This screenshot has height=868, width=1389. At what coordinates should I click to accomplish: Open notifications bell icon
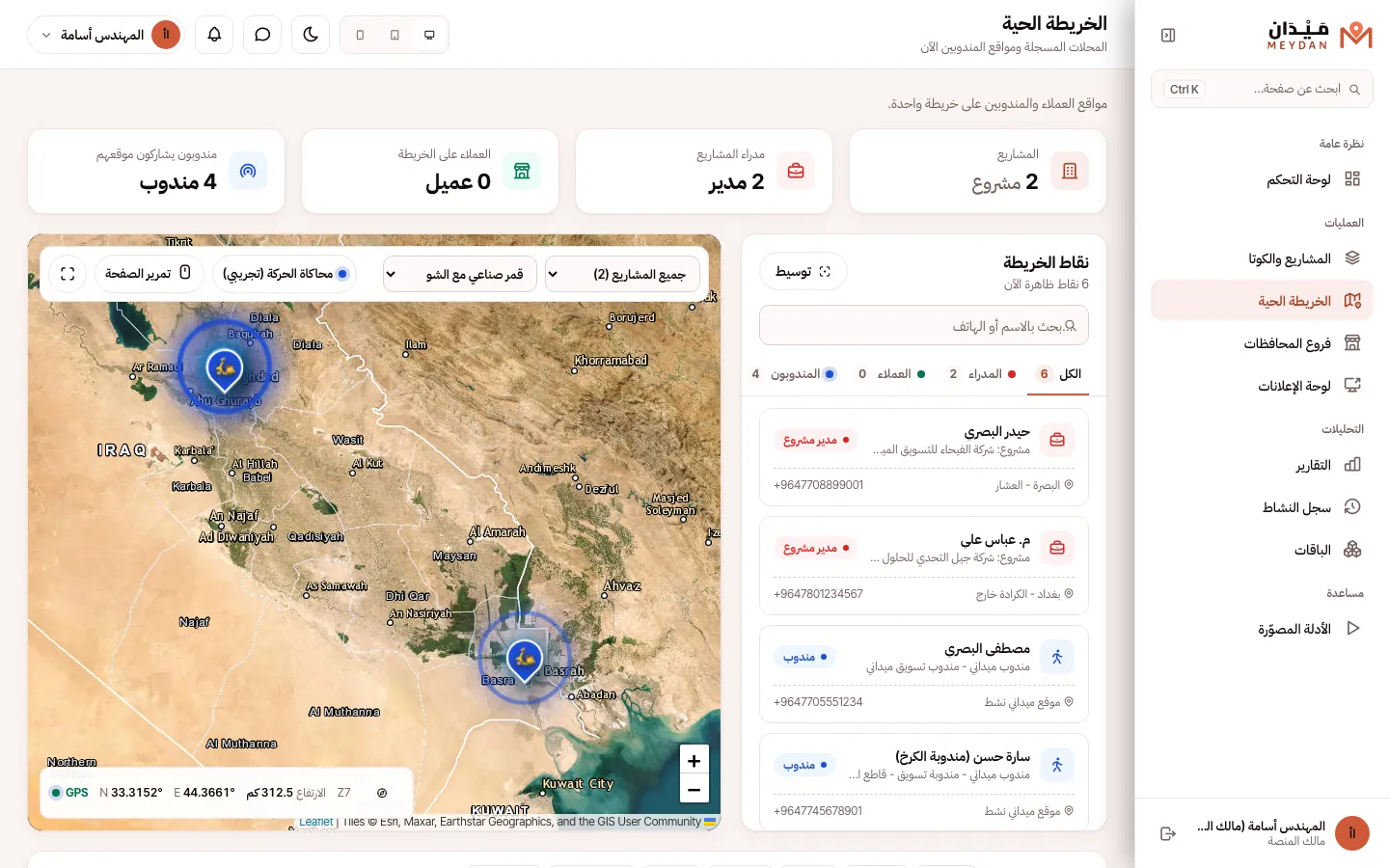(x=214, y=35)
